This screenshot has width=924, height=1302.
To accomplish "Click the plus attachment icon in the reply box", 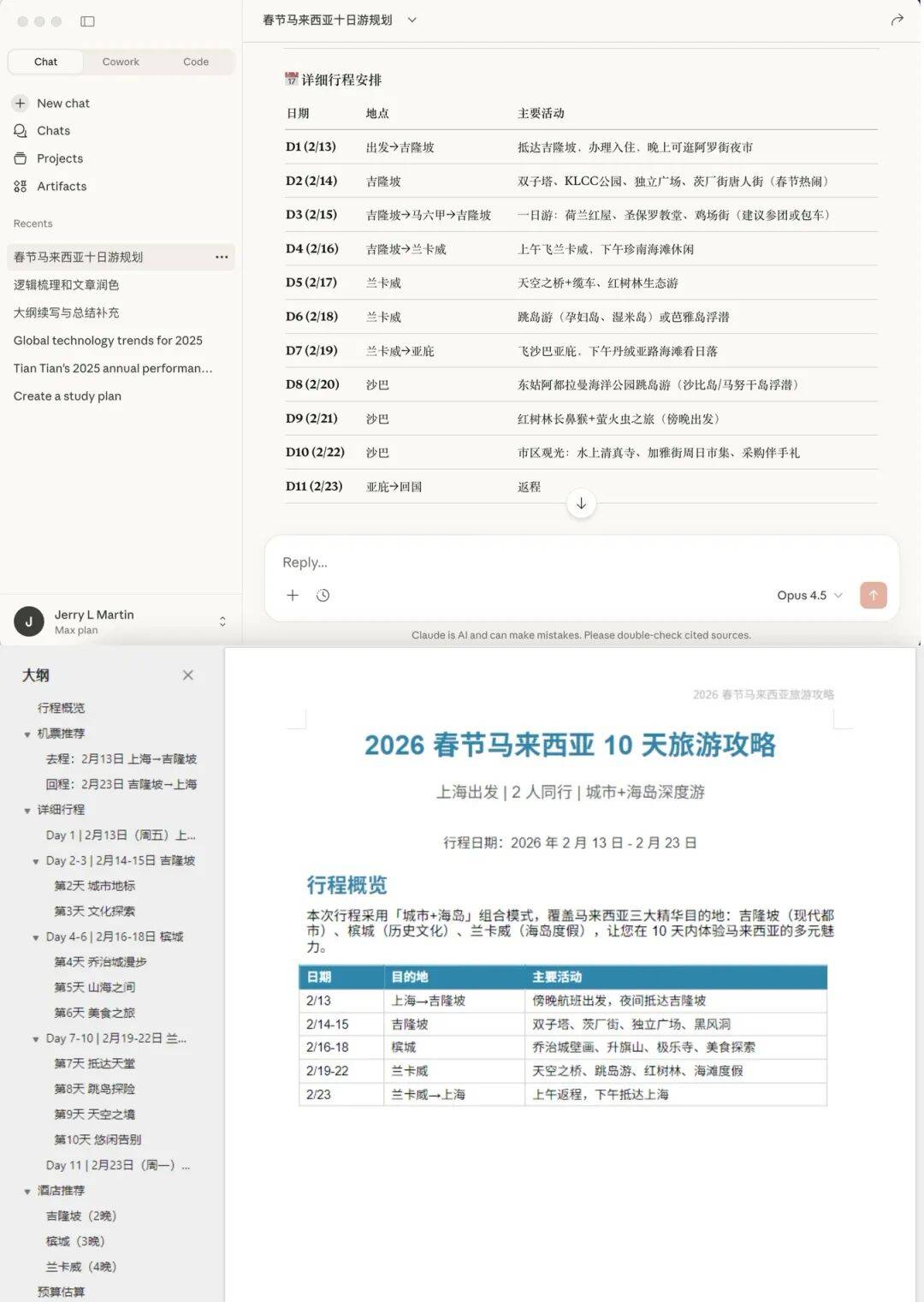I will pos(292,595).
